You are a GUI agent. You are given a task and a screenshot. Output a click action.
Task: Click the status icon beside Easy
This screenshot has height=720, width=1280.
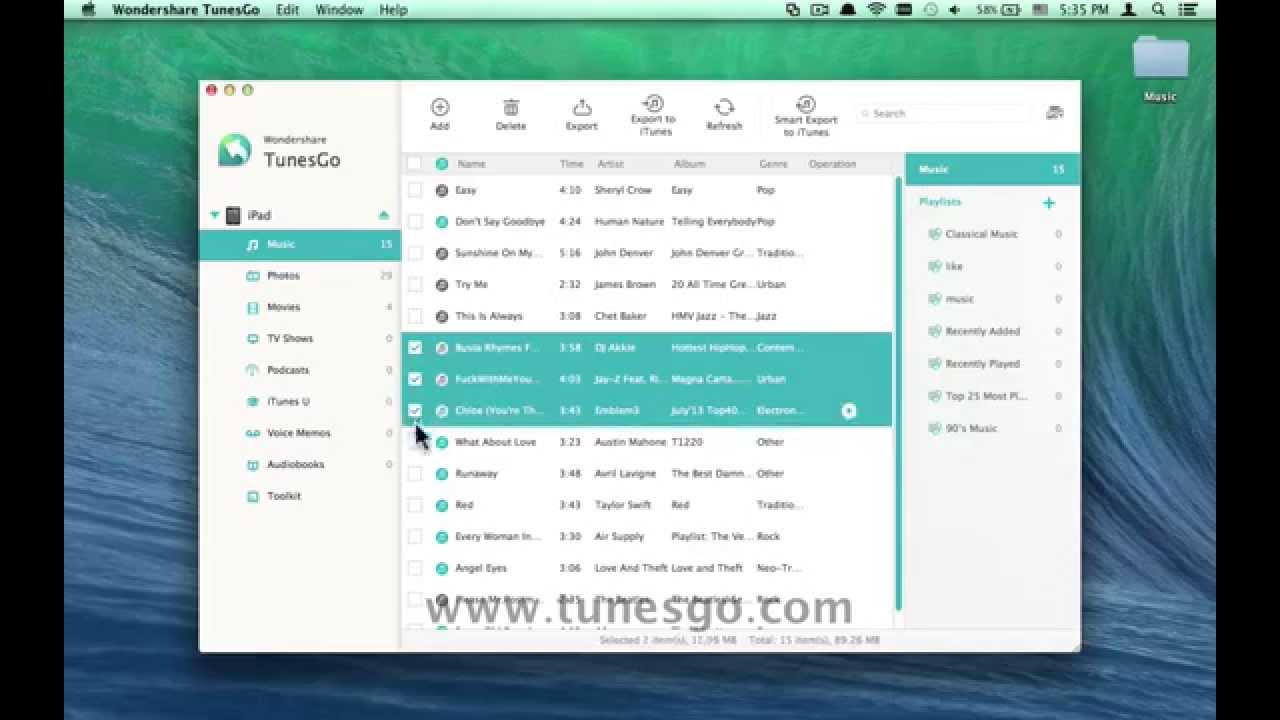point(442,190)
